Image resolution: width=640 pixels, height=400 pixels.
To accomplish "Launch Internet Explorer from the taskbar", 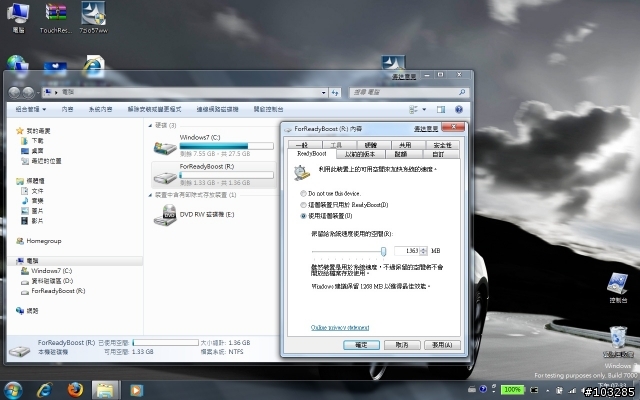I will click(x=44, y=390).
